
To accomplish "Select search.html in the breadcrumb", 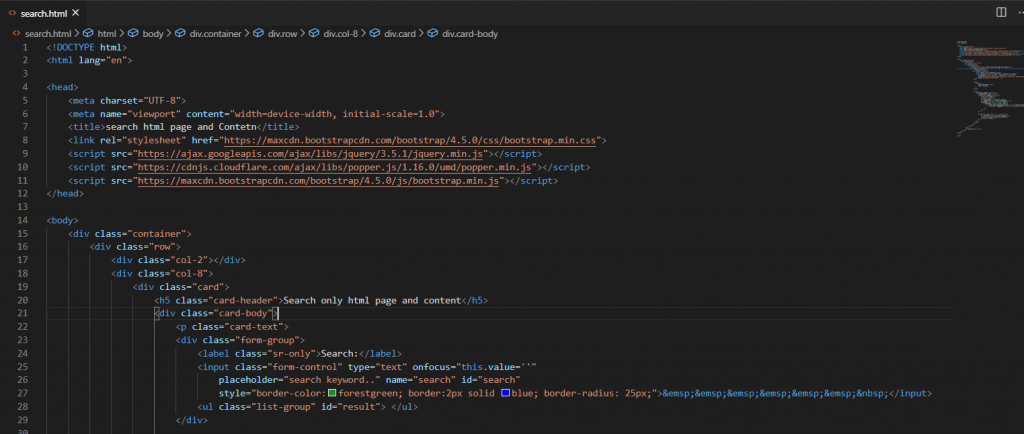I will 48,33.
